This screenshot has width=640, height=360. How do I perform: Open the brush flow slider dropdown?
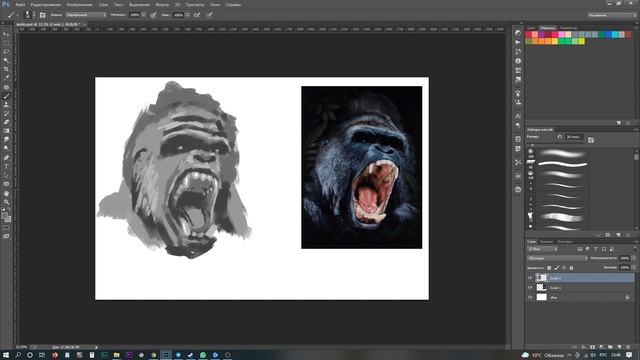pyautogui.click(x=187, y=15)
